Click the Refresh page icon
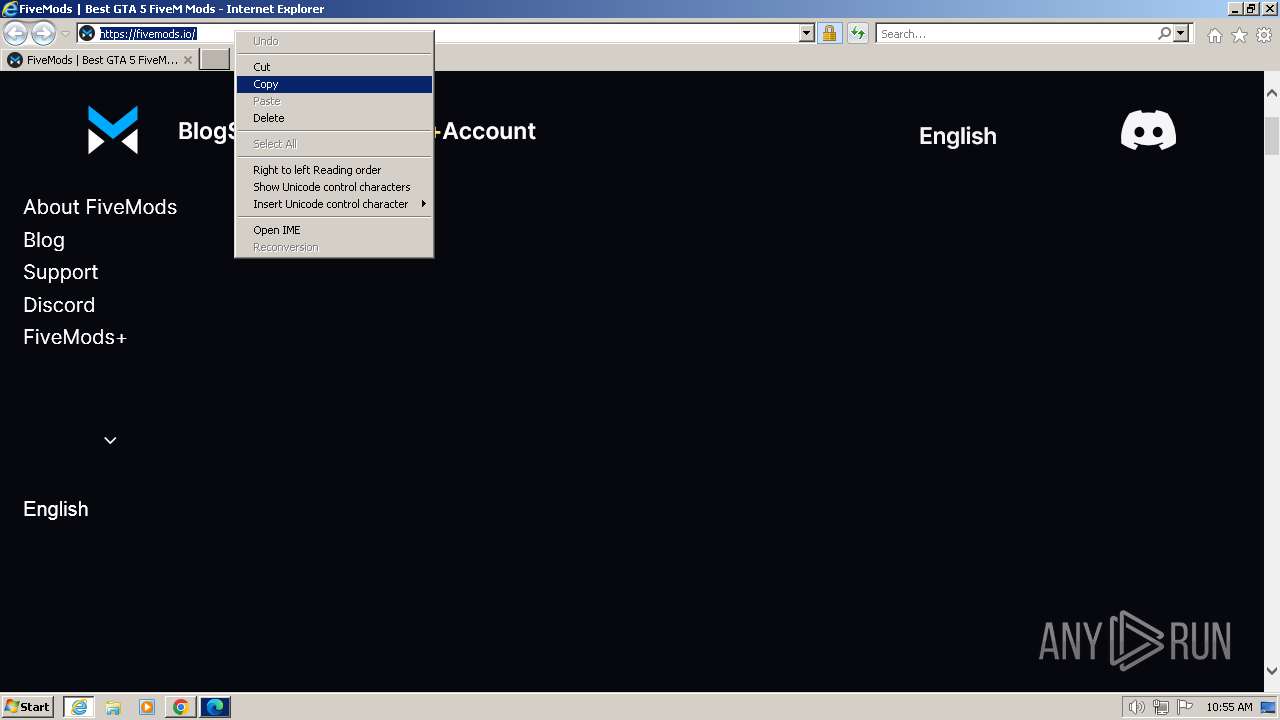This screenshot has width=1280, height=720. coord(857,34)
